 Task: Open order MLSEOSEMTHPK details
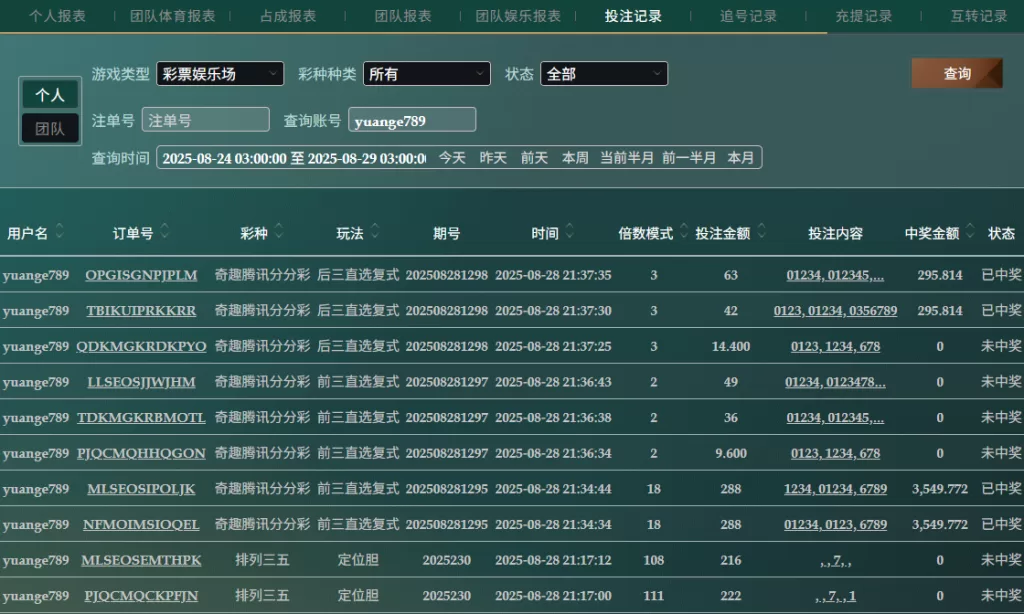(x=141, y=560)
